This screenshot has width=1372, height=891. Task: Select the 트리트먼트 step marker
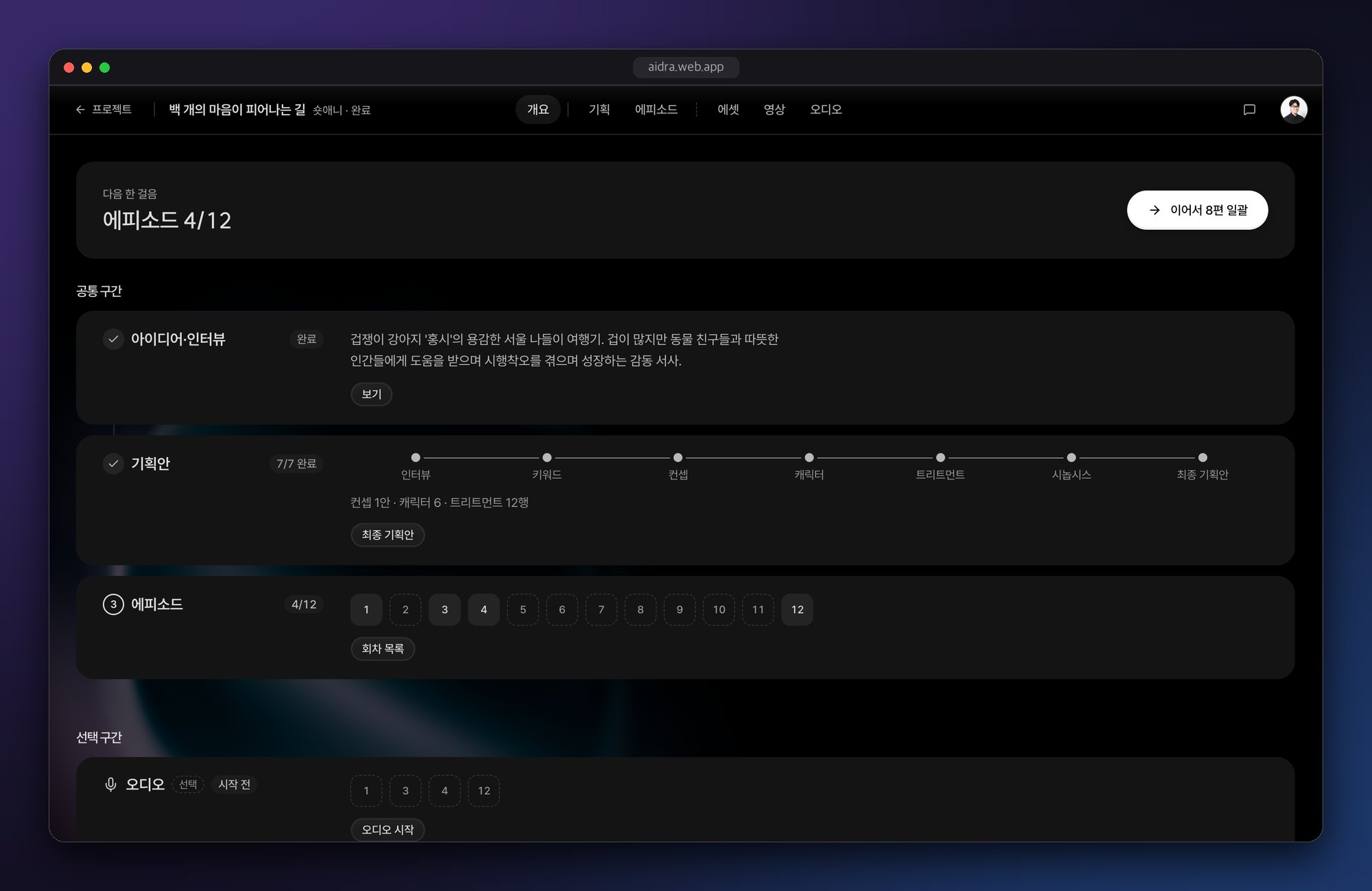(x=941, y=458)
